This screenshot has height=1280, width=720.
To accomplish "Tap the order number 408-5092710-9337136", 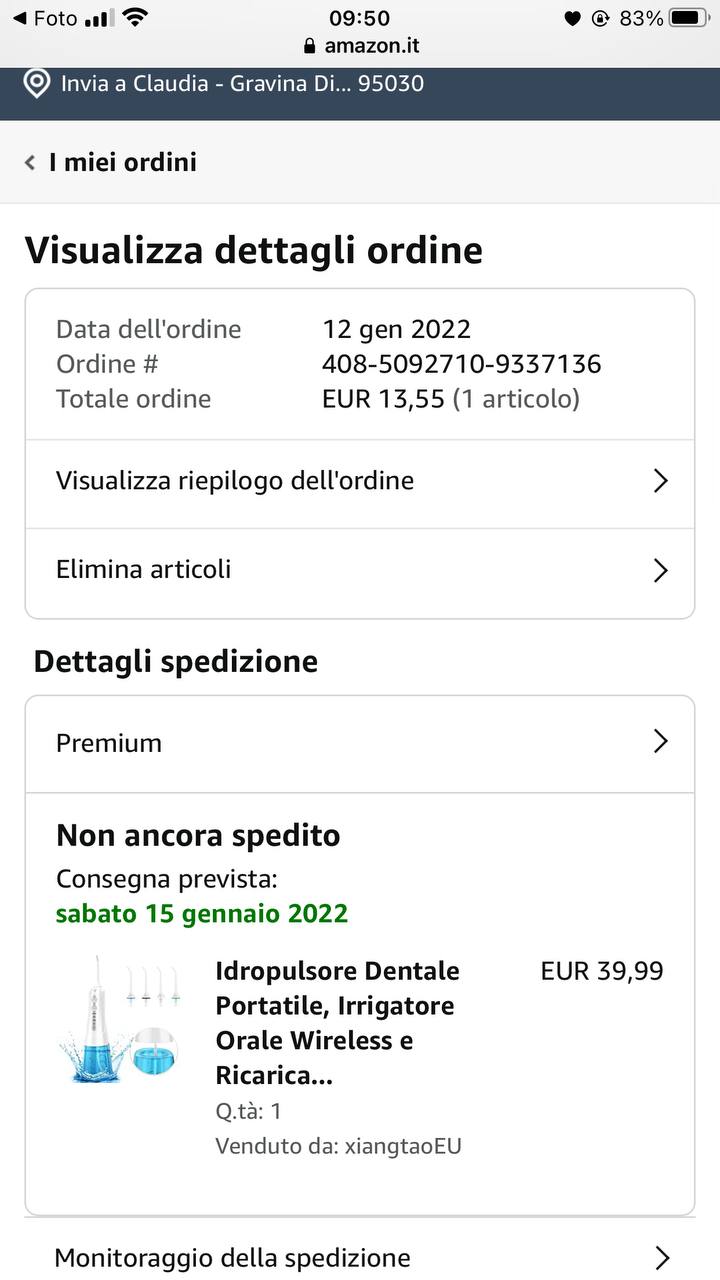I will coord(462,364).
